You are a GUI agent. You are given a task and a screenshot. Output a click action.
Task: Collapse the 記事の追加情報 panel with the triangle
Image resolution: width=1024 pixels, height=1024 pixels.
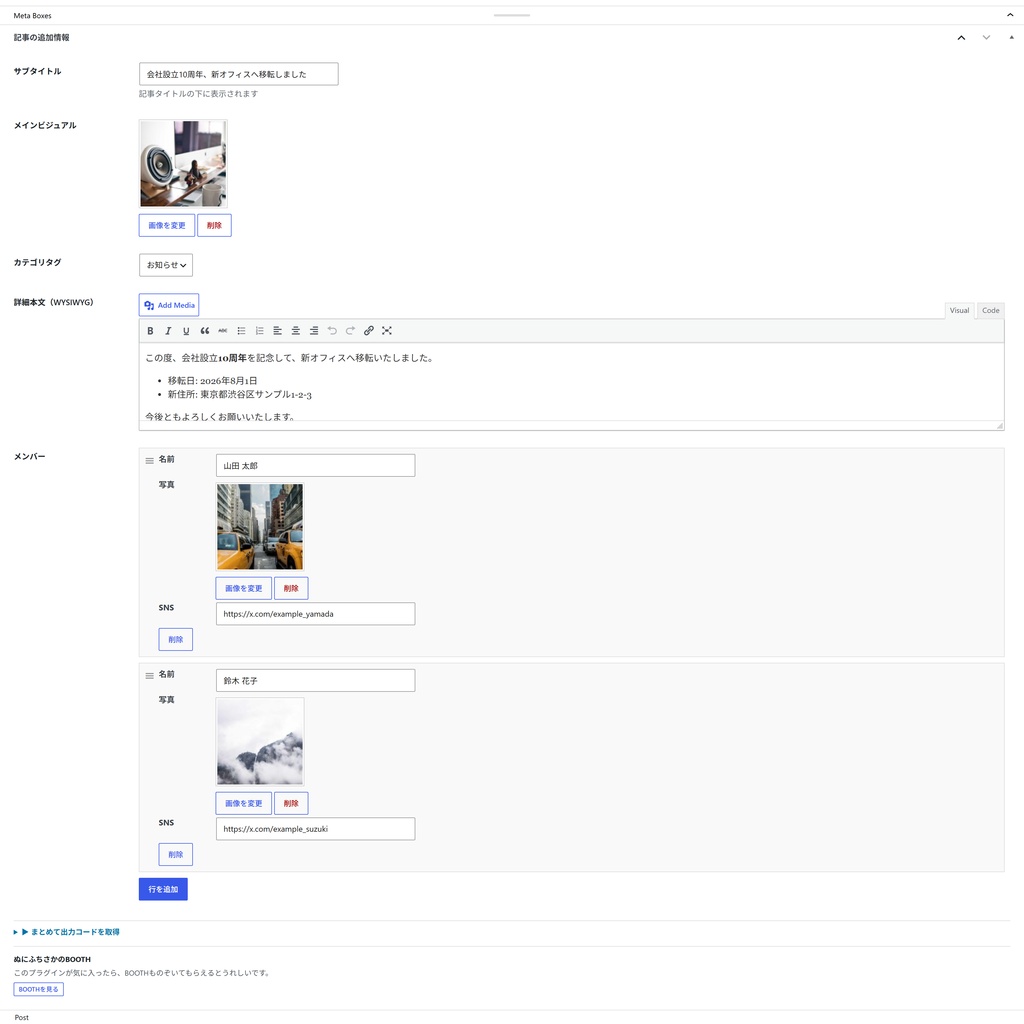tap(1012, 38)
